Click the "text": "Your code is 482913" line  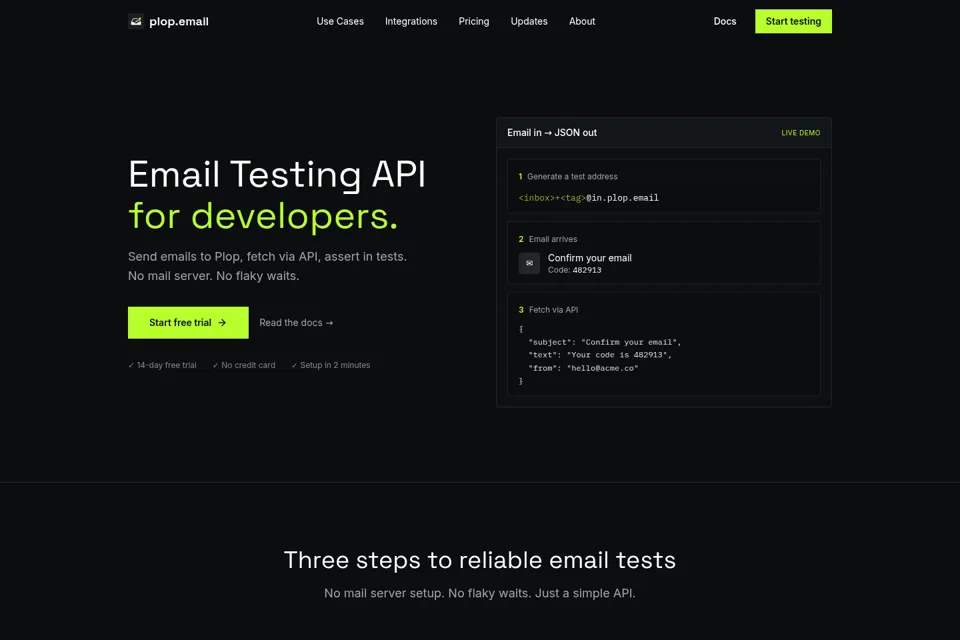599,355
